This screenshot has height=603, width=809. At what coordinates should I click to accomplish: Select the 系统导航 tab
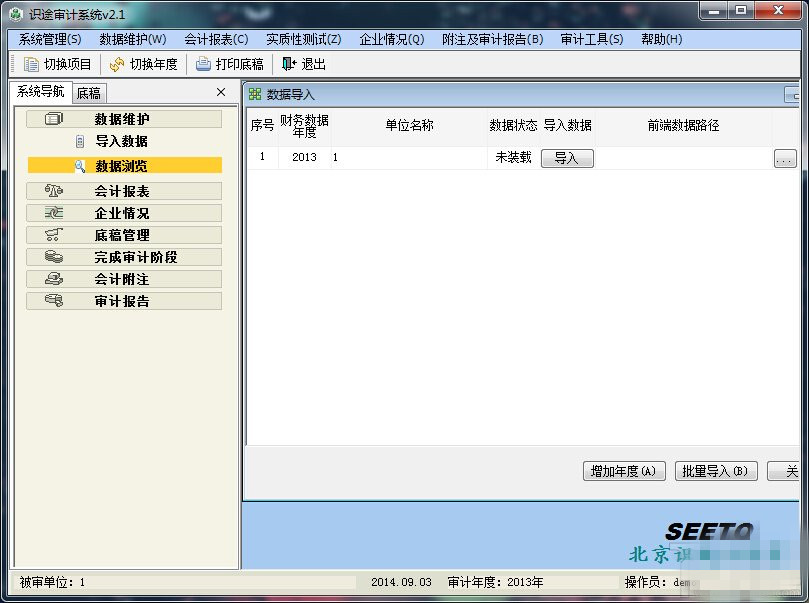pyautogui.click(x=37, y=92)
